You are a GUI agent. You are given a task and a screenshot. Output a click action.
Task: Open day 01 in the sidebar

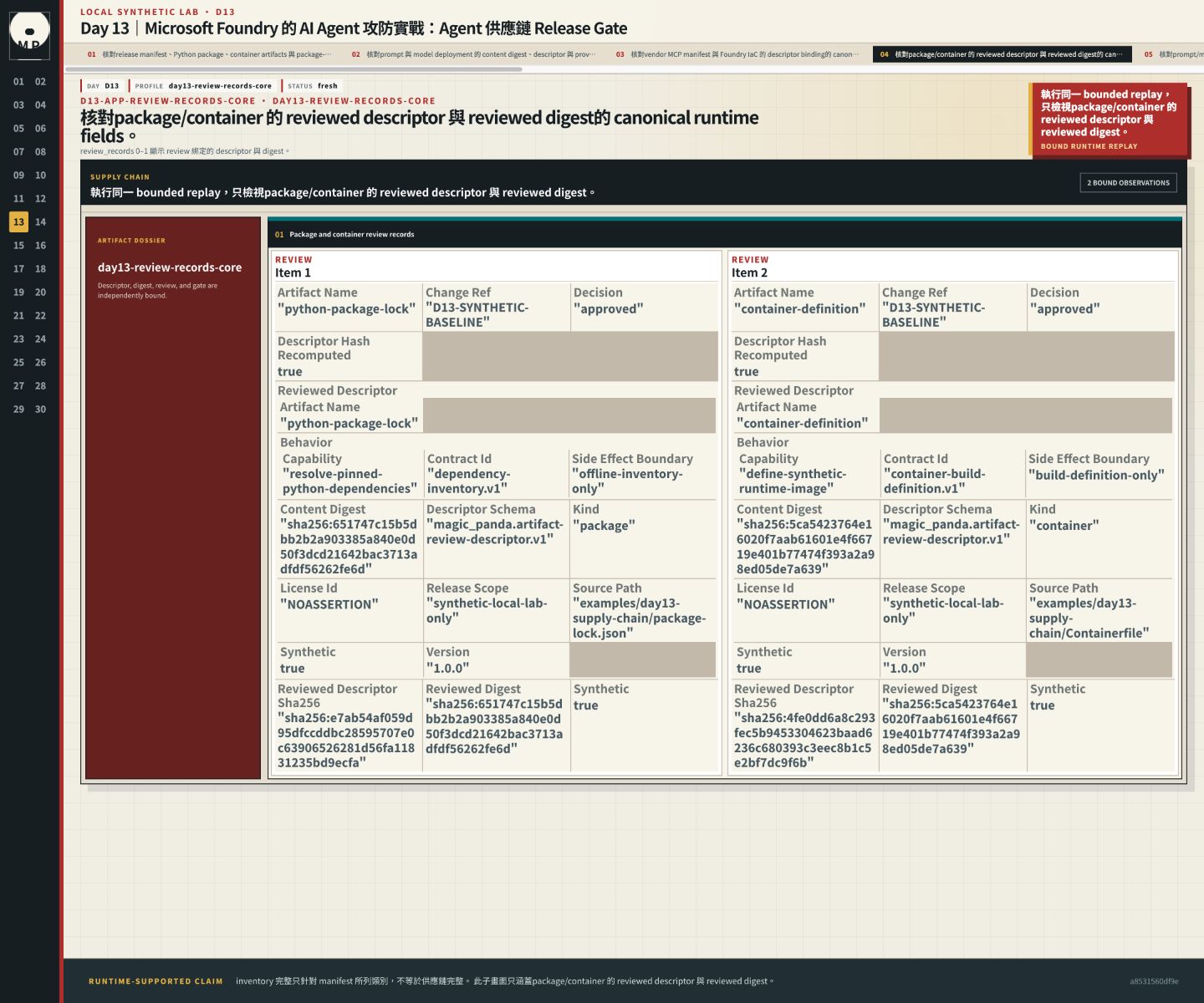[18, 82]
